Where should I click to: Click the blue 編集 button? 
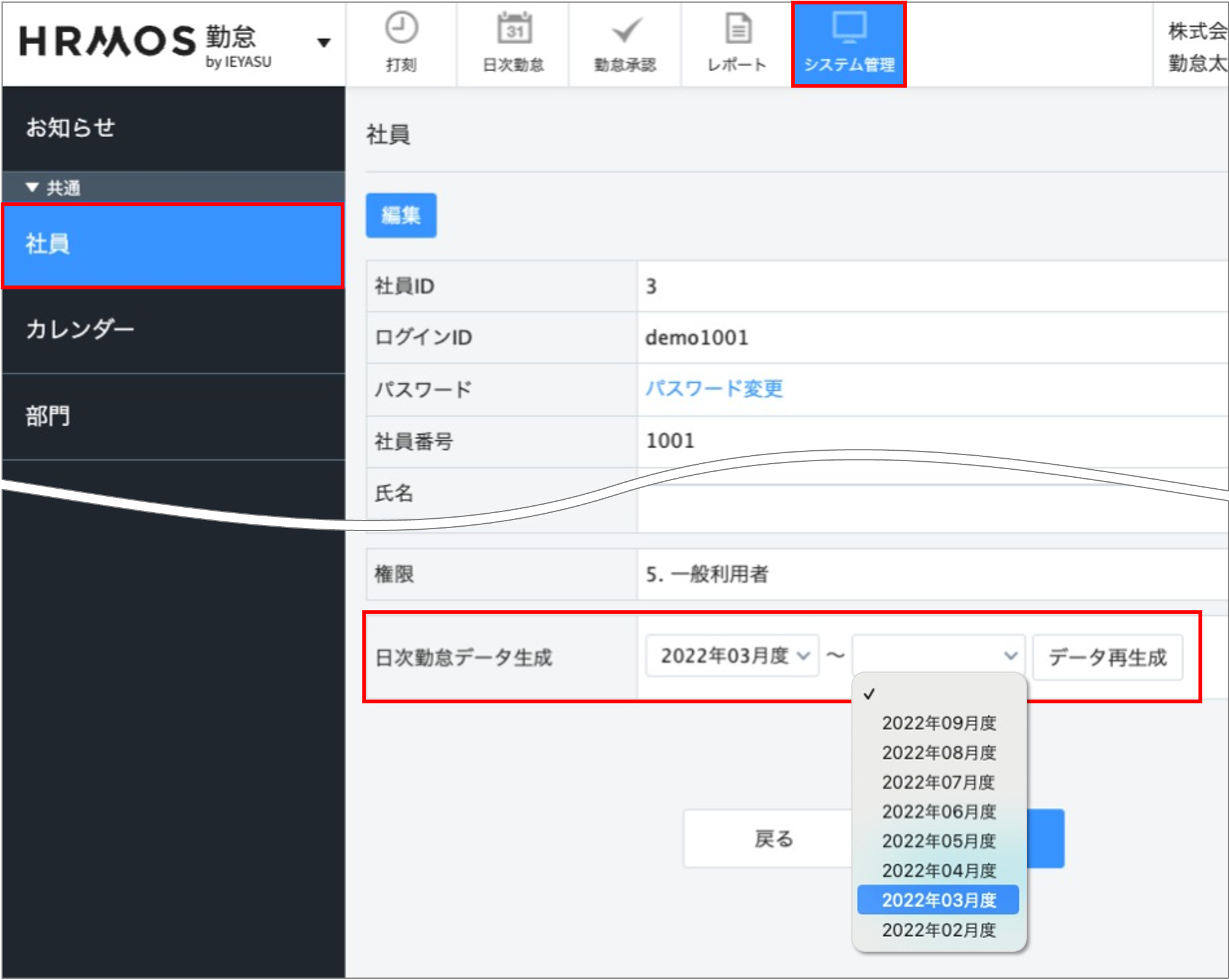(401, 216)
